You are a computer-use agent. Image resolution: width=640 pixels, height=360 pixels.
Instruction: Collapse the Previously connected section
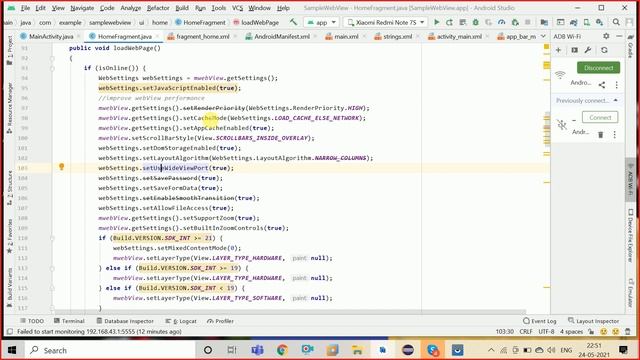pos(616,100)
